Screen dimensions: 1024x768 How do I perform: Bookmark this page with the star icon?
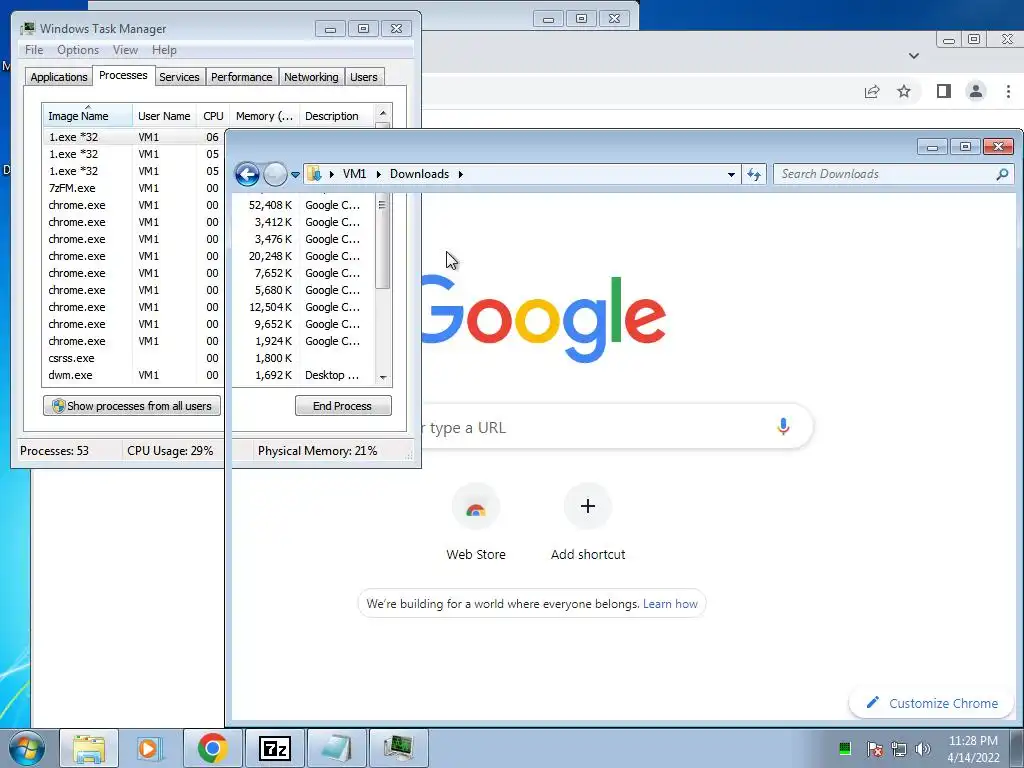click(x=904, y=91)
